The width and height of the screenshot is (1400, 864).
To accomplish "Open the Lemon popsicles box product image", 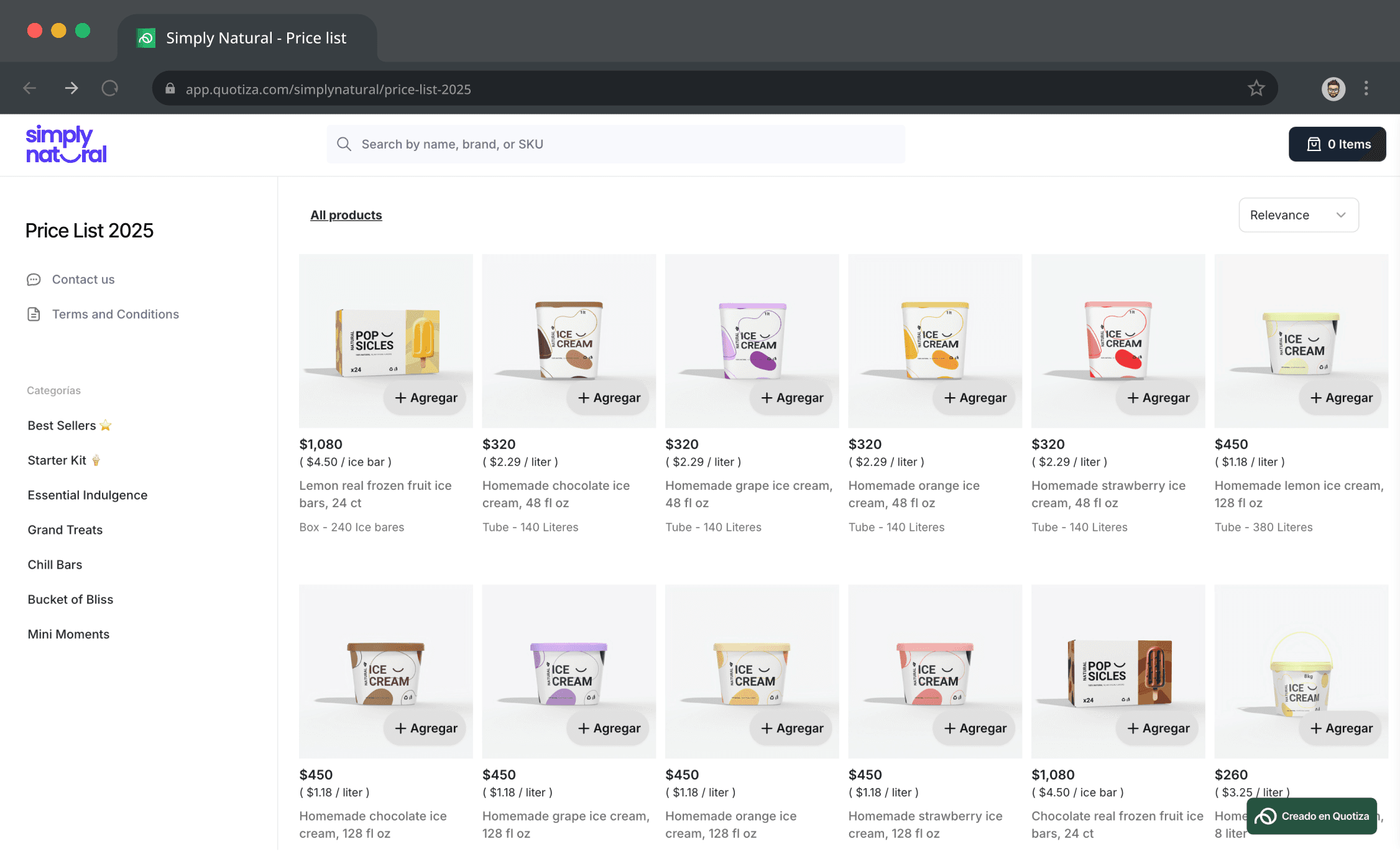I will coord(386,341).
